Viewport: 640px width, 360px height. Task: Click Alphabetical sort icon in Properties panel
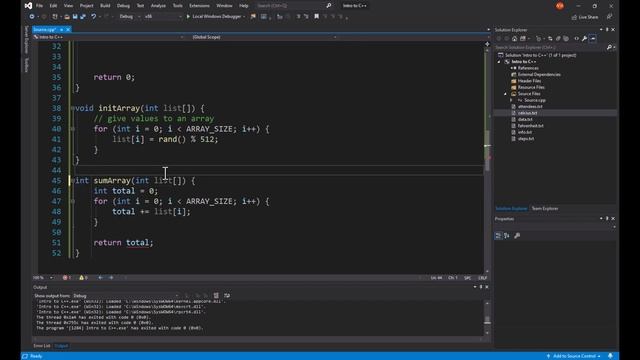[x=507, y=236]
